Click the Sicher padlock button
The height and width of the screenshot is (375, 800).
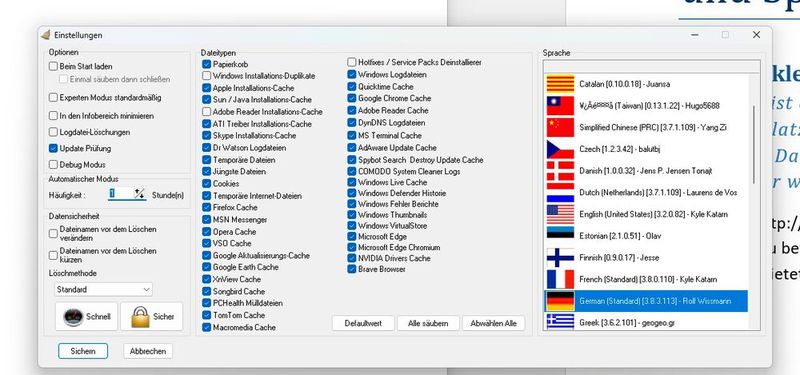(152, 316)
